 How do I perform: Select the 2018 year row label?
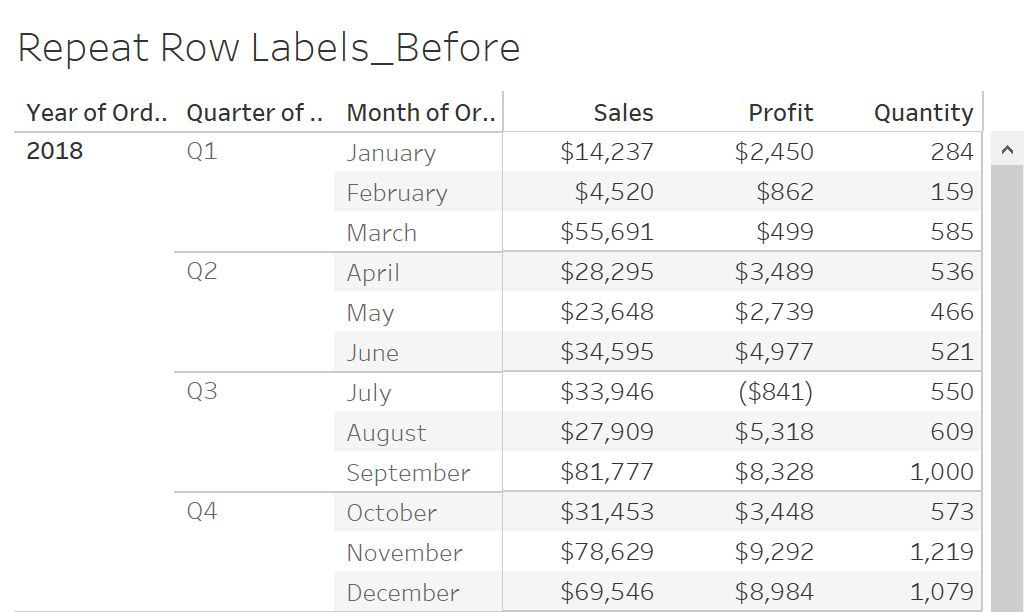click(x=55, y=151)
